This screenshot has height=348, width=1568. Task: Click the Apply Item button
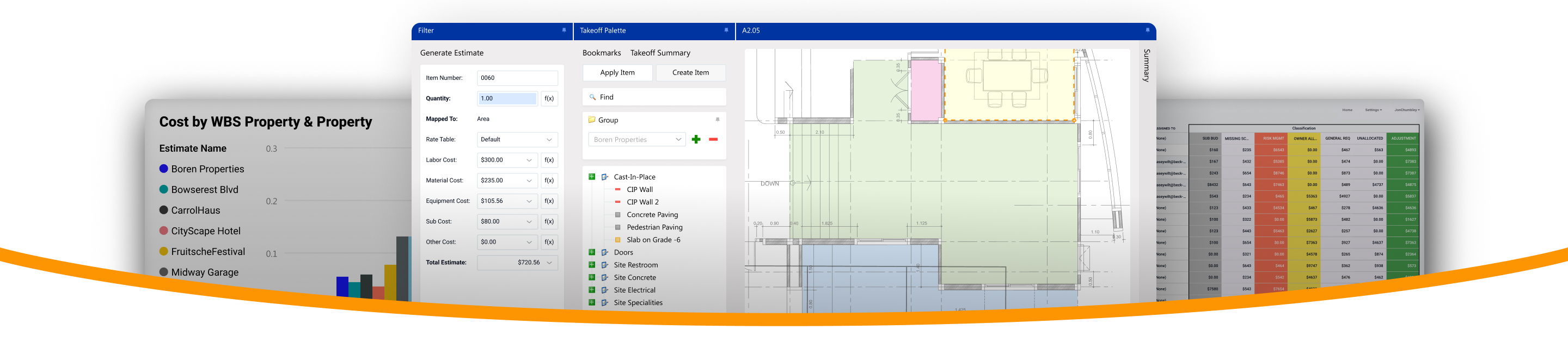[x=617, y=72]
